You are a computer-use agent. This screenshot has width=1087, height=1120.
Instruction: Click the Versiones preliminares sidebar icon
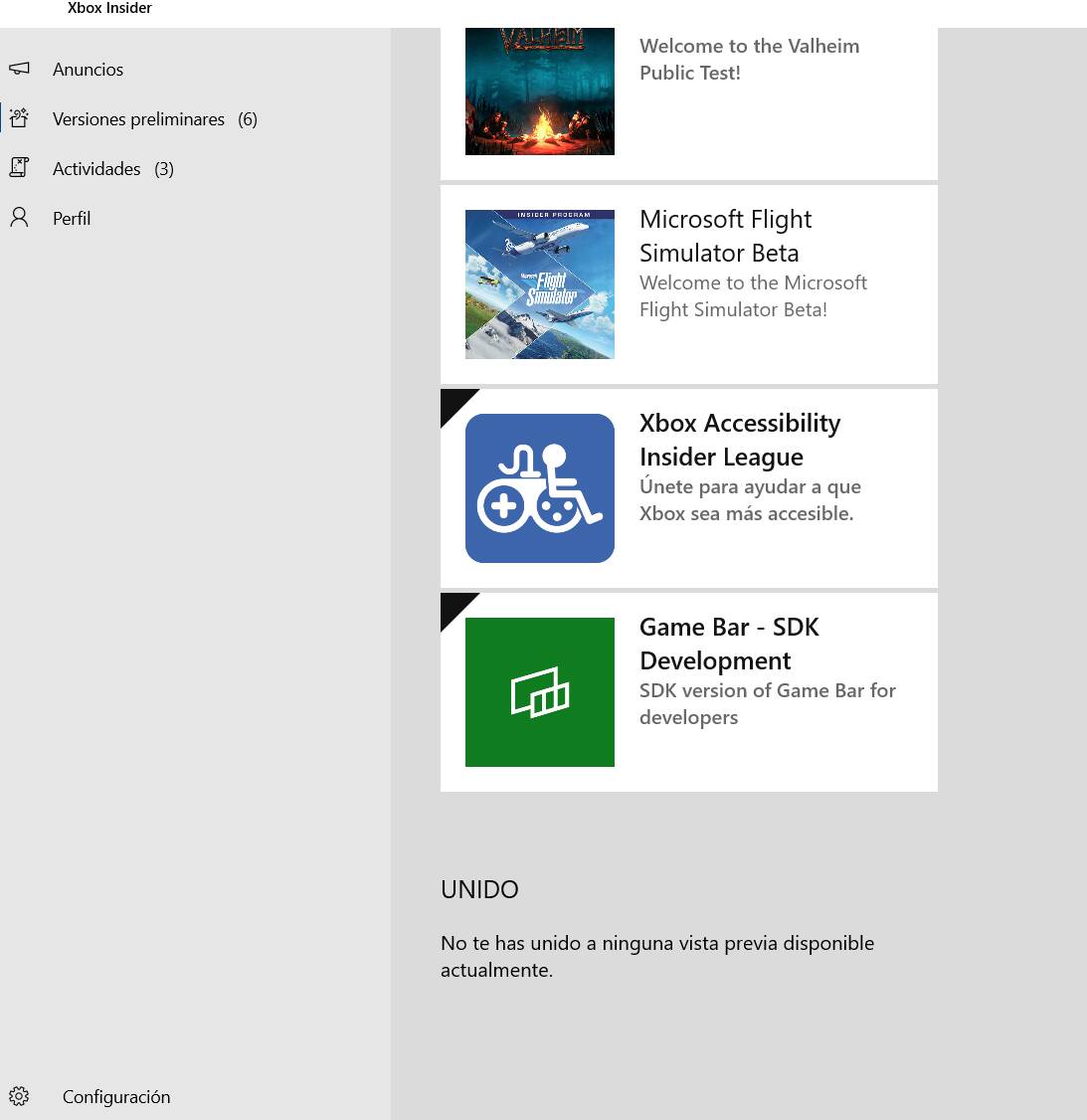(19, 118)
